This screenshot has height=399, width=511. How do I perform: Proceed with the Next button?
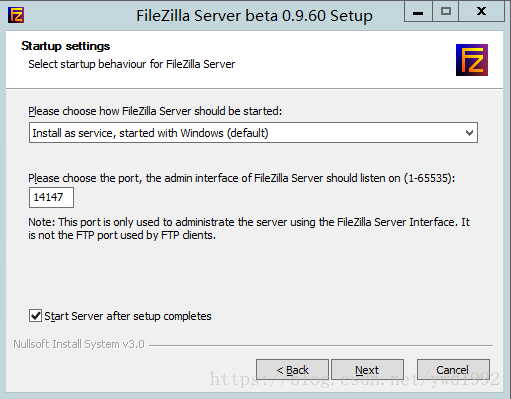tap(367, 370)
